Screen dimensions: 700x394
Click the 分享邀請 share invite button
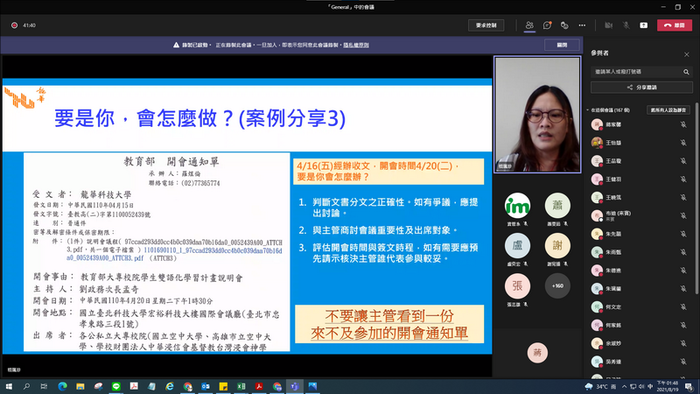click(x=642, y=87)
